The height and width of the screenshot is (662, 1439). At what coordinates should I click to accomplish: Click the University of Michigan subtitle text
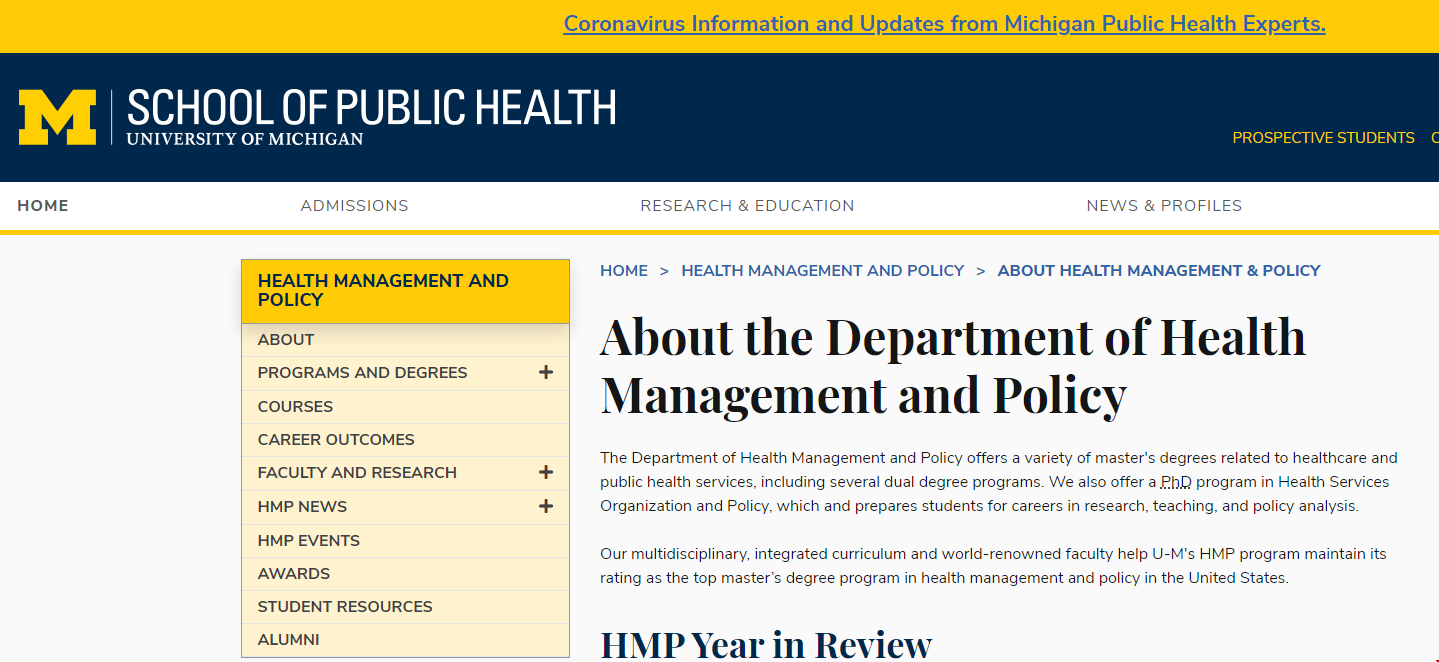click(x=245, y=139)
